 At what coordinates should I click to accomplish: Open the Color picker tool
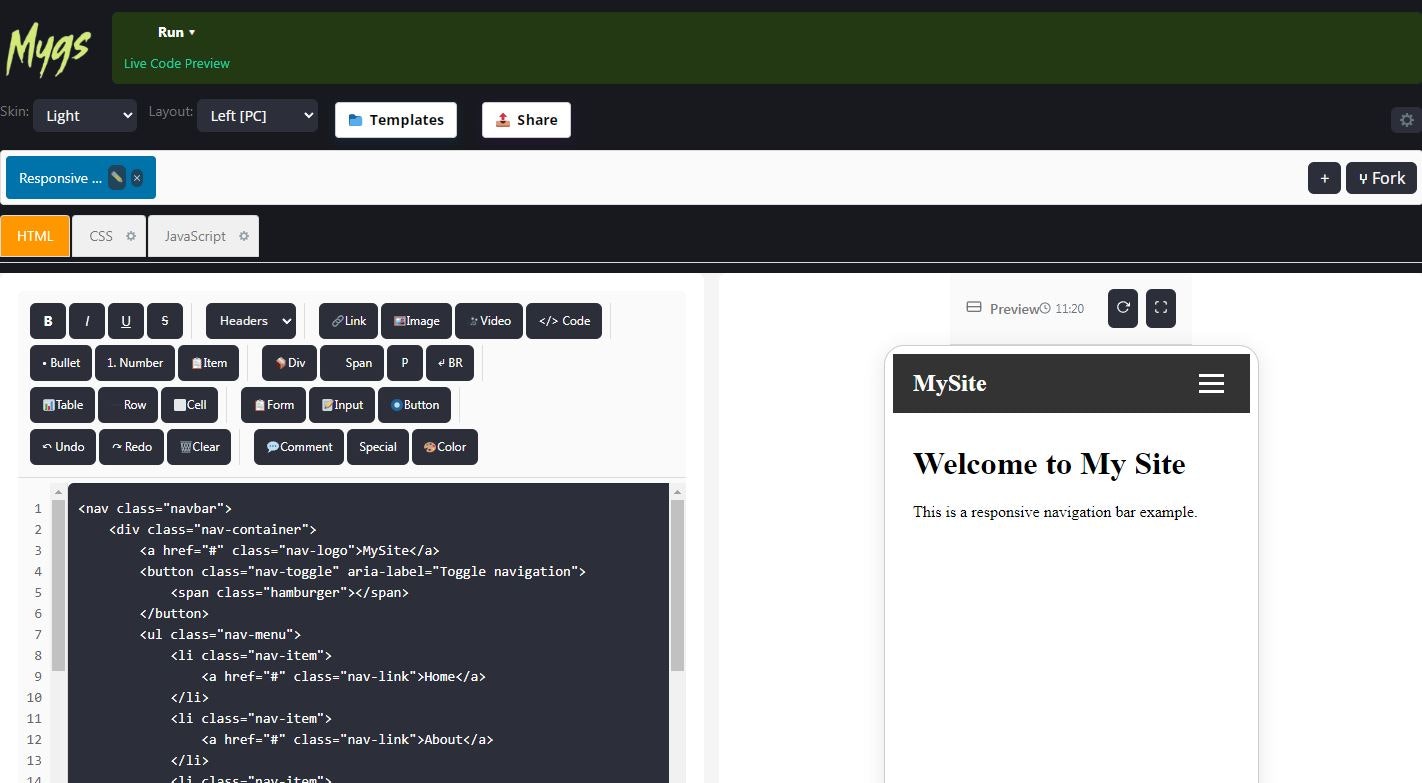point(445,447)
